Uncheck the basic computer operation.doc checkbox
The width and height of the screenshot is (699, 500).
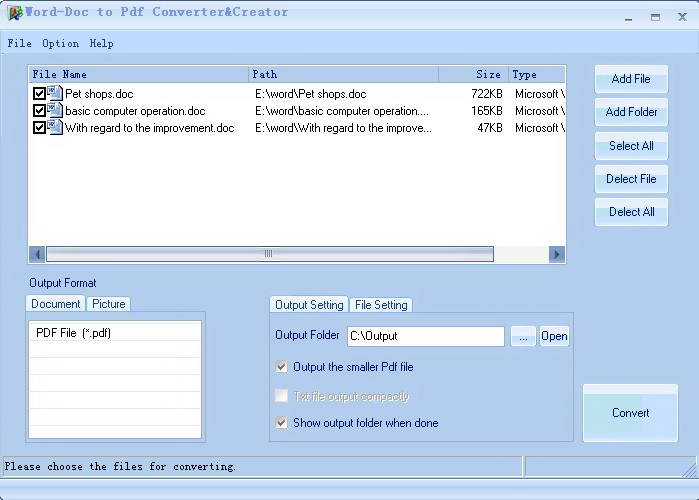(39, 111)
